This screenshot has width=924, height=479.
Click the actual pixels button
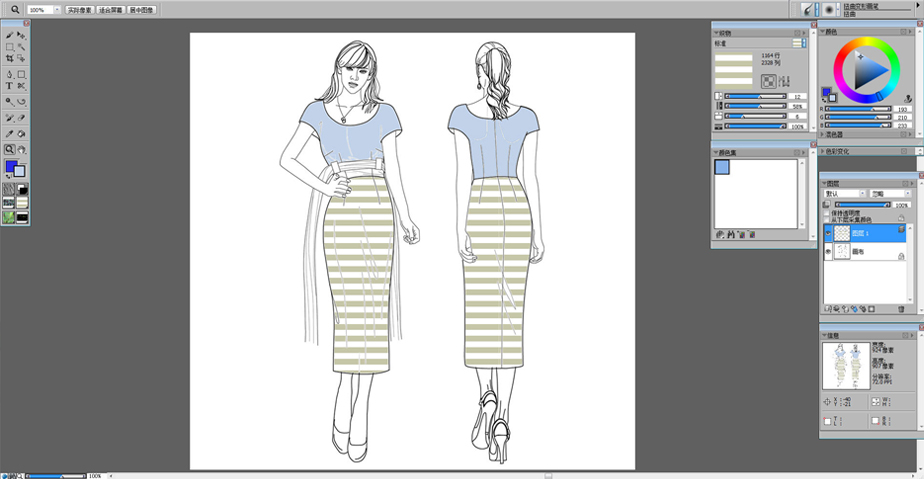click(x=79, y=10)
